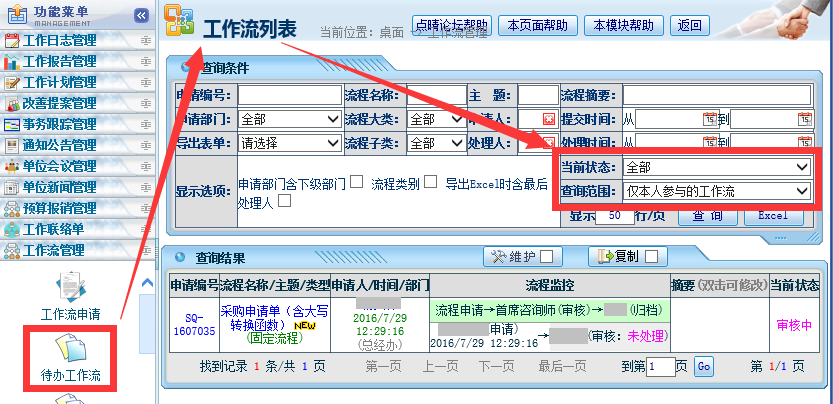Click the 流程摘要 text input field
This screenshot has height=404, width=833.
(718, 95)
